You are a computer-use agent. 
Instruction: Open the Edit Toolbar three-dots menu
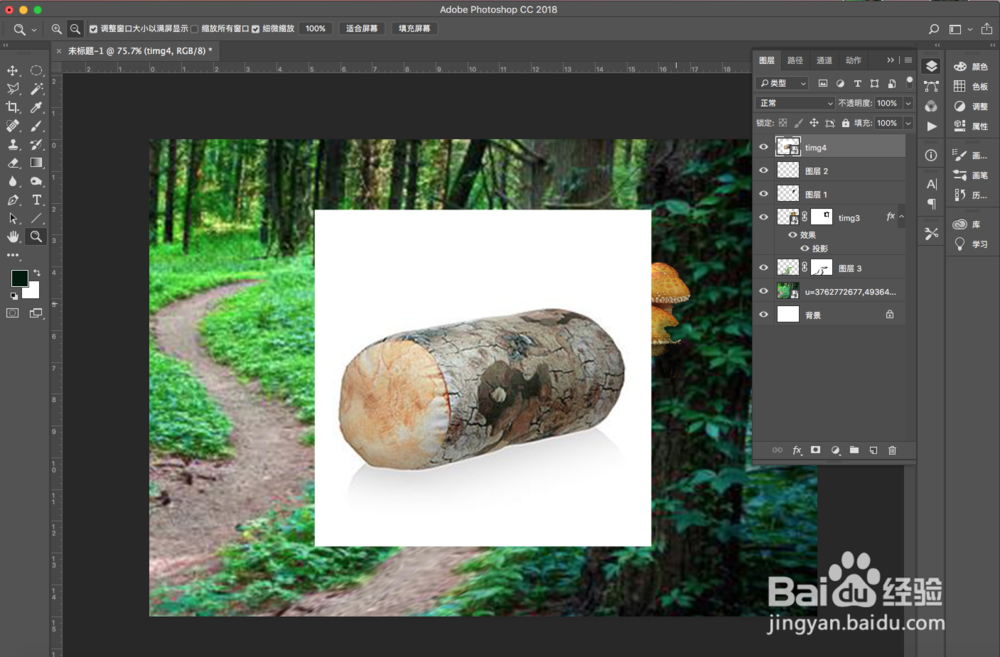12,255
